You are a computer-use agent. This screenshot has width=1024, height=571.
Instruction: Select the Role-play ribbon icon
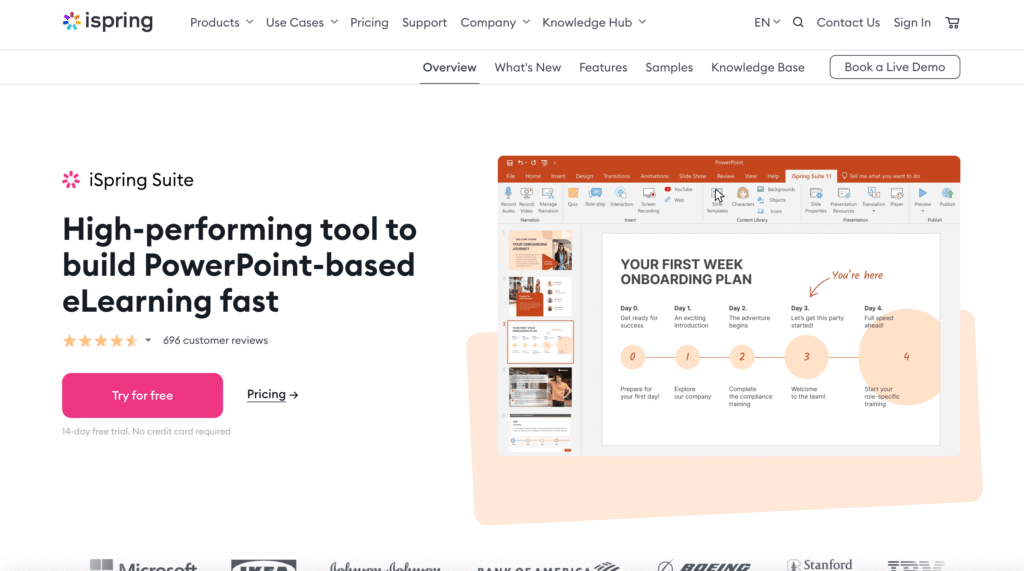tap(595, 197)
